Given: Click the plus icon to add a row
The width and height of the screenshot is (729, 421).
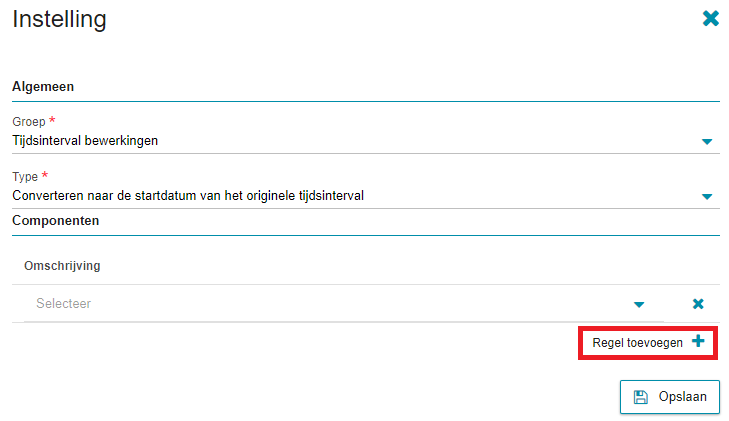Looking at the screenshot, I should tap(698, 341).
